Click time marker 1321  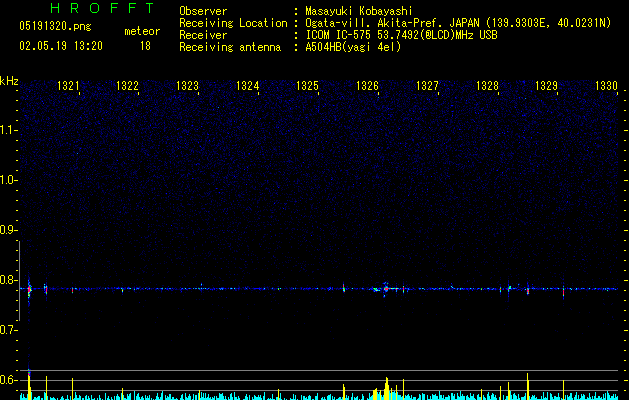[68, 86]
